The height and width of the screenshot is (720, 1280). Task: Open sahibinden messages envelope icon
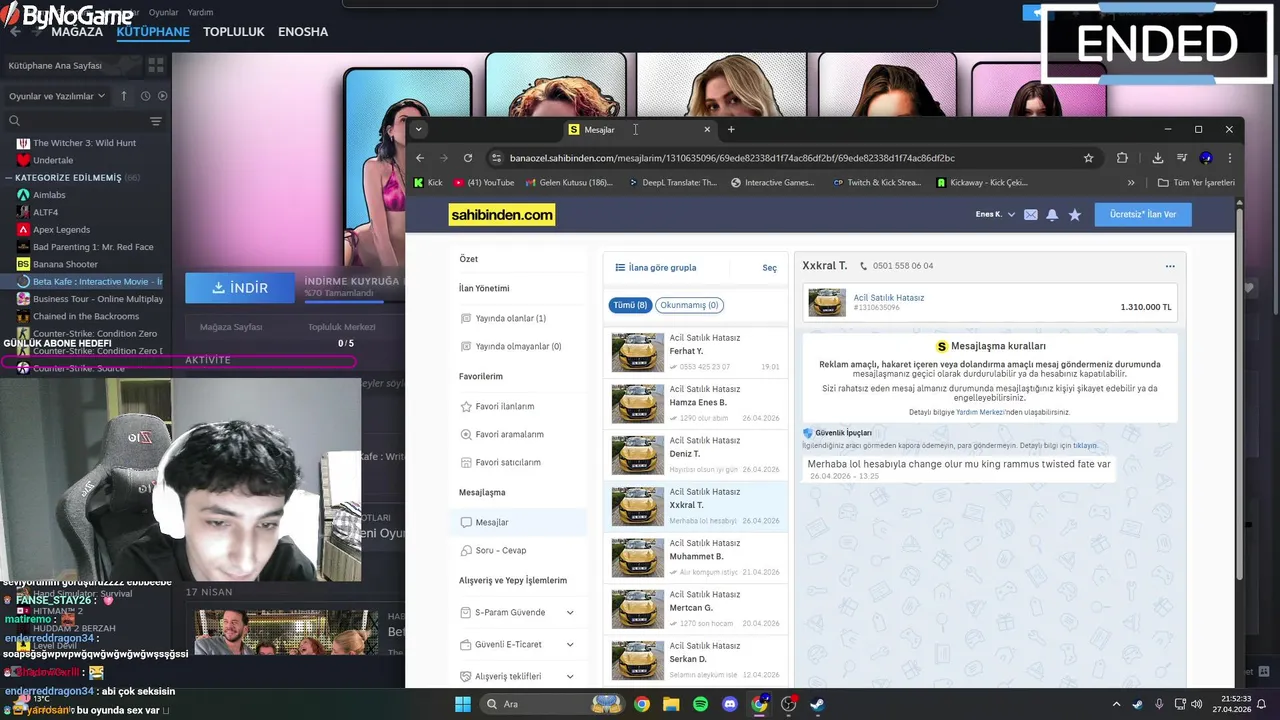(1031, 215)
